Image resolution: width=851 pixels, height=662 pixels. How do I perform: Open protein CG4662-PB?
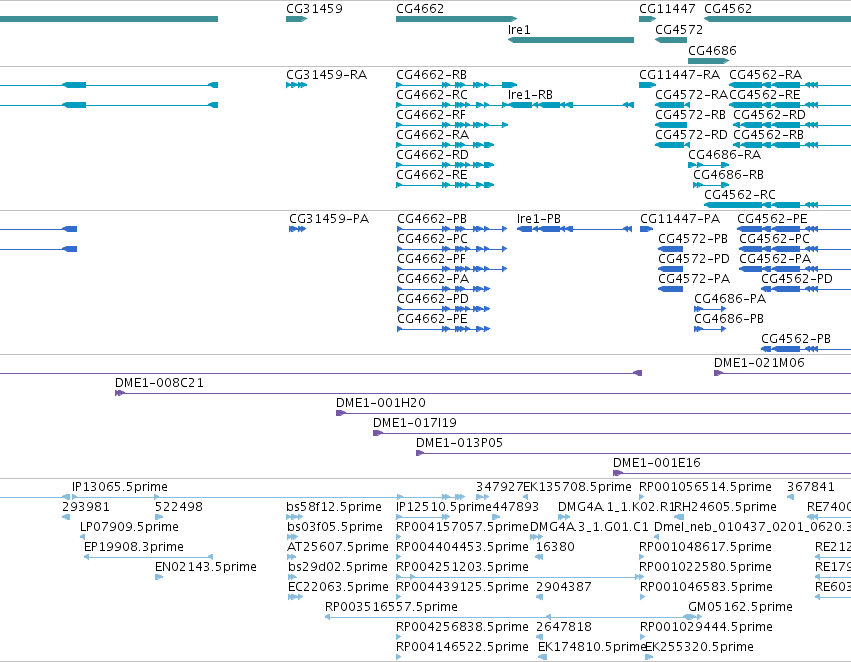point(432,219)
